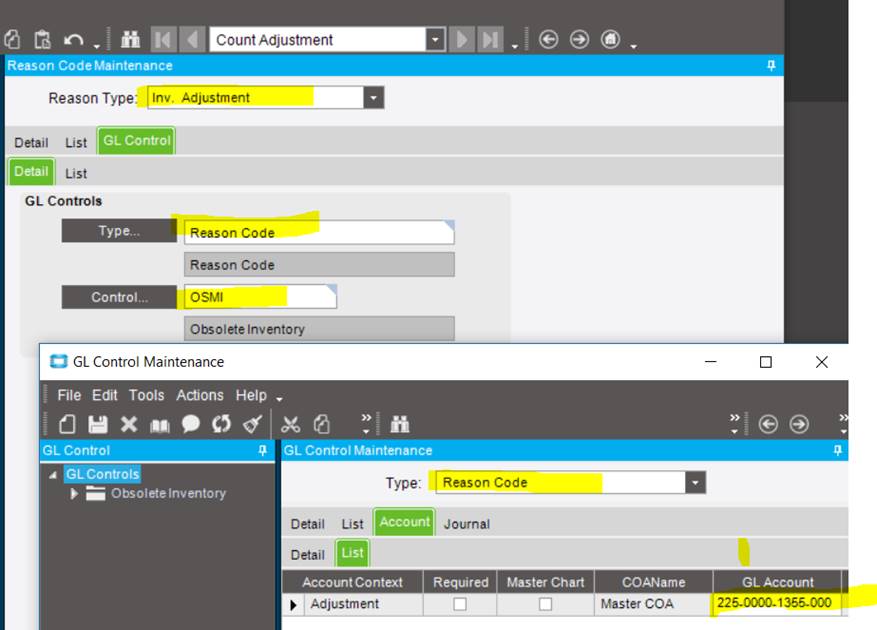Collapse the GL Controls tree node
This screenshot has width=877, height=630.
[x=53, y=475]
